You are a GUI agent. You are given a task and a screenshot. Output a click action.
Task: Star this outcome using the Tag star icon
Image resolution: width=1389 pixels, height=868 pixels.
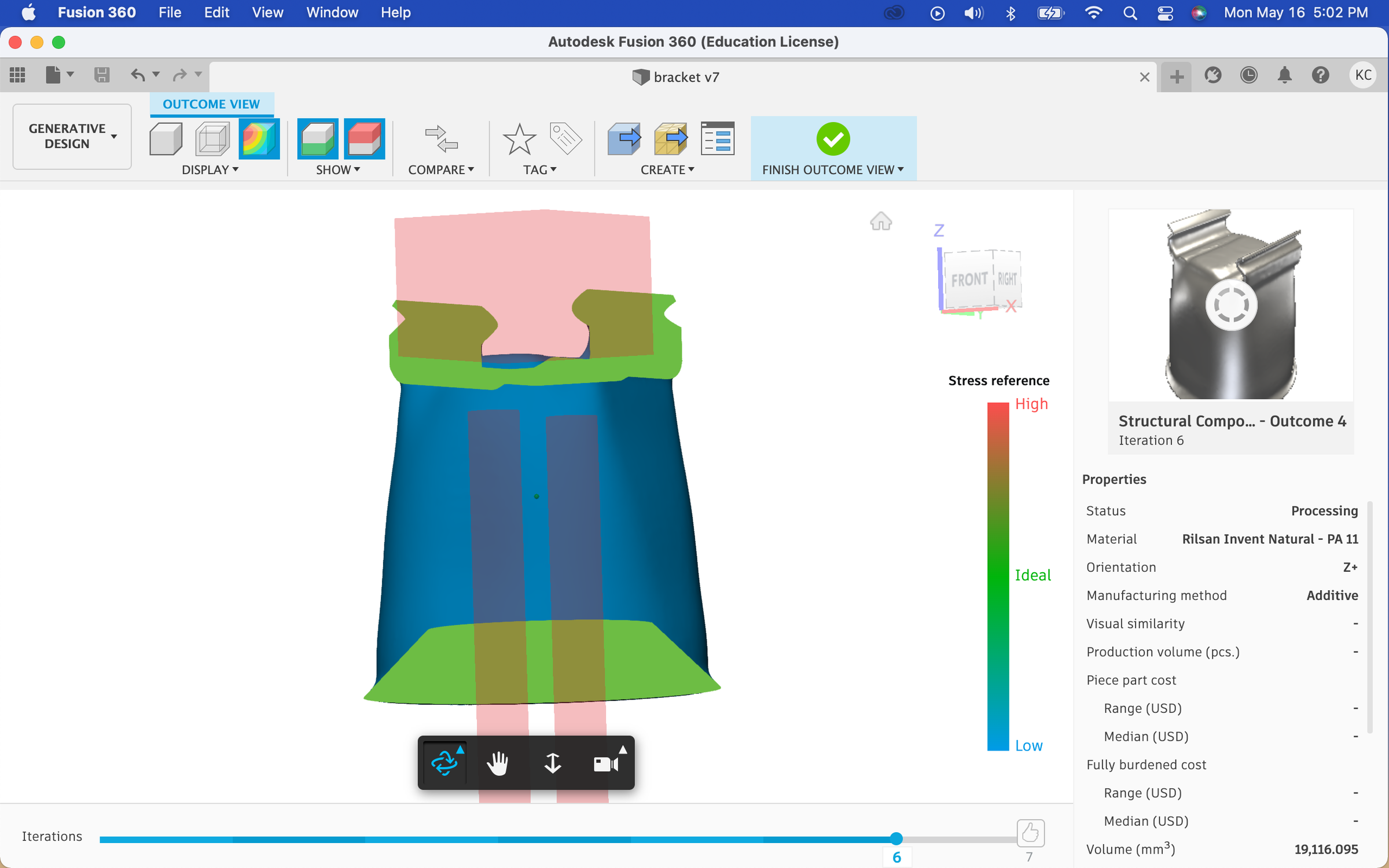pyautogui.click(x=519, y=139)
